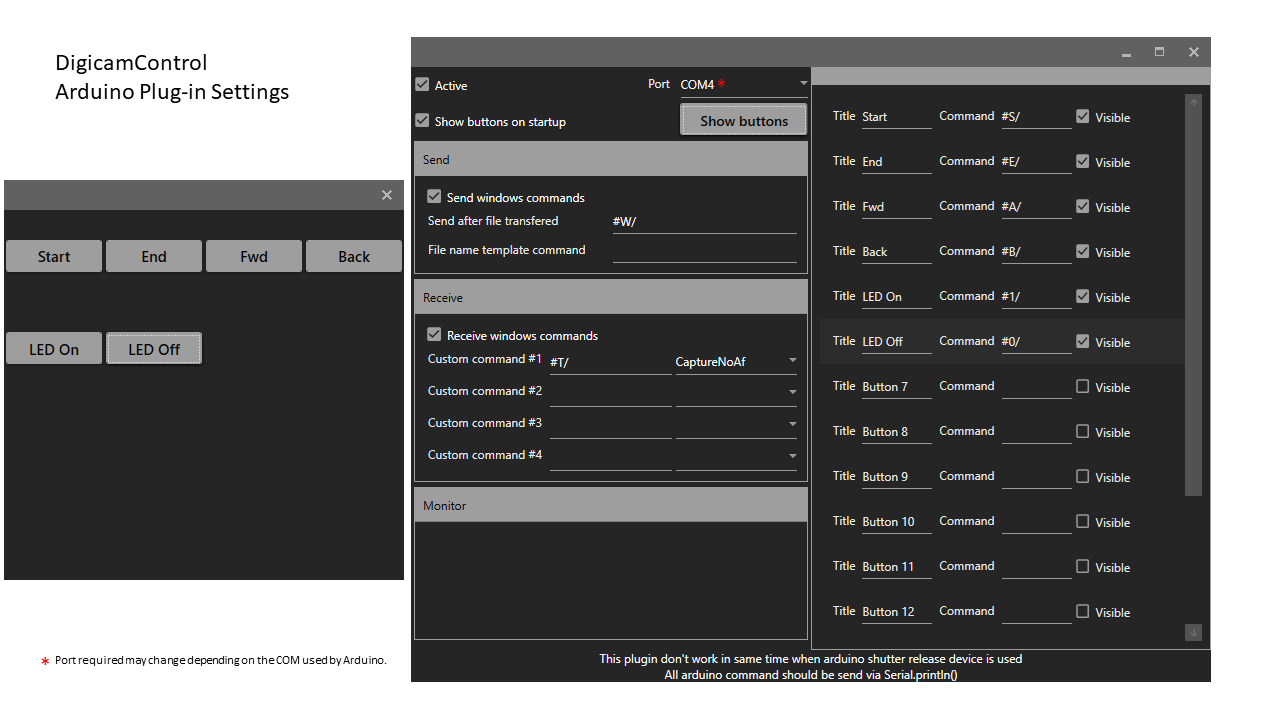Toggle Visible for the Start command

[x=1082, y=116]
